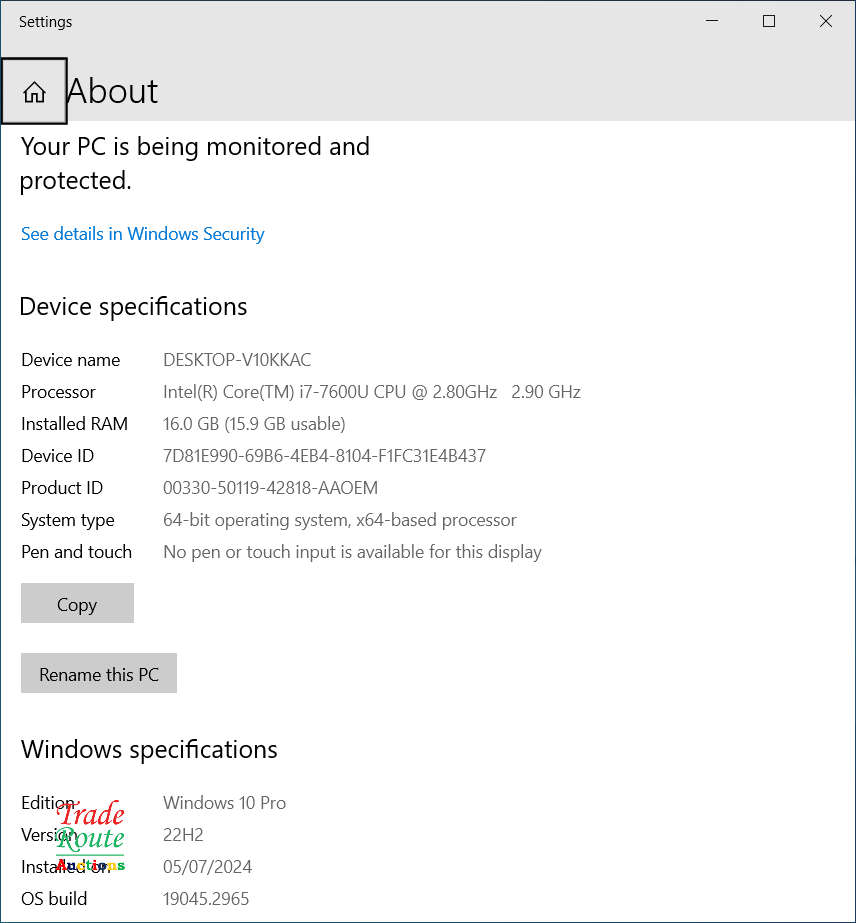
Task: Click the Device ID value starting 7D81E990
Action: (x=324, y=456)
